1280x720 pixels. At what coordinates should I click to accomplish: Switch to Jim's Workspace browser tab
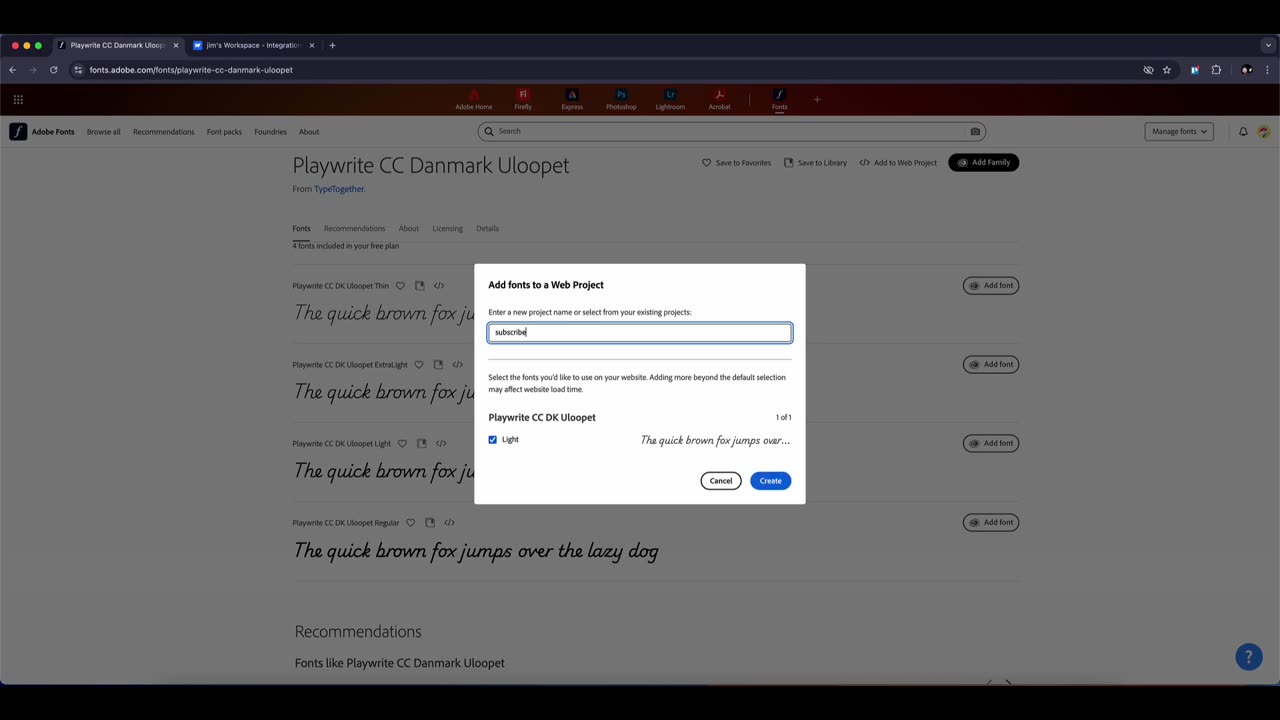(252, 45)
